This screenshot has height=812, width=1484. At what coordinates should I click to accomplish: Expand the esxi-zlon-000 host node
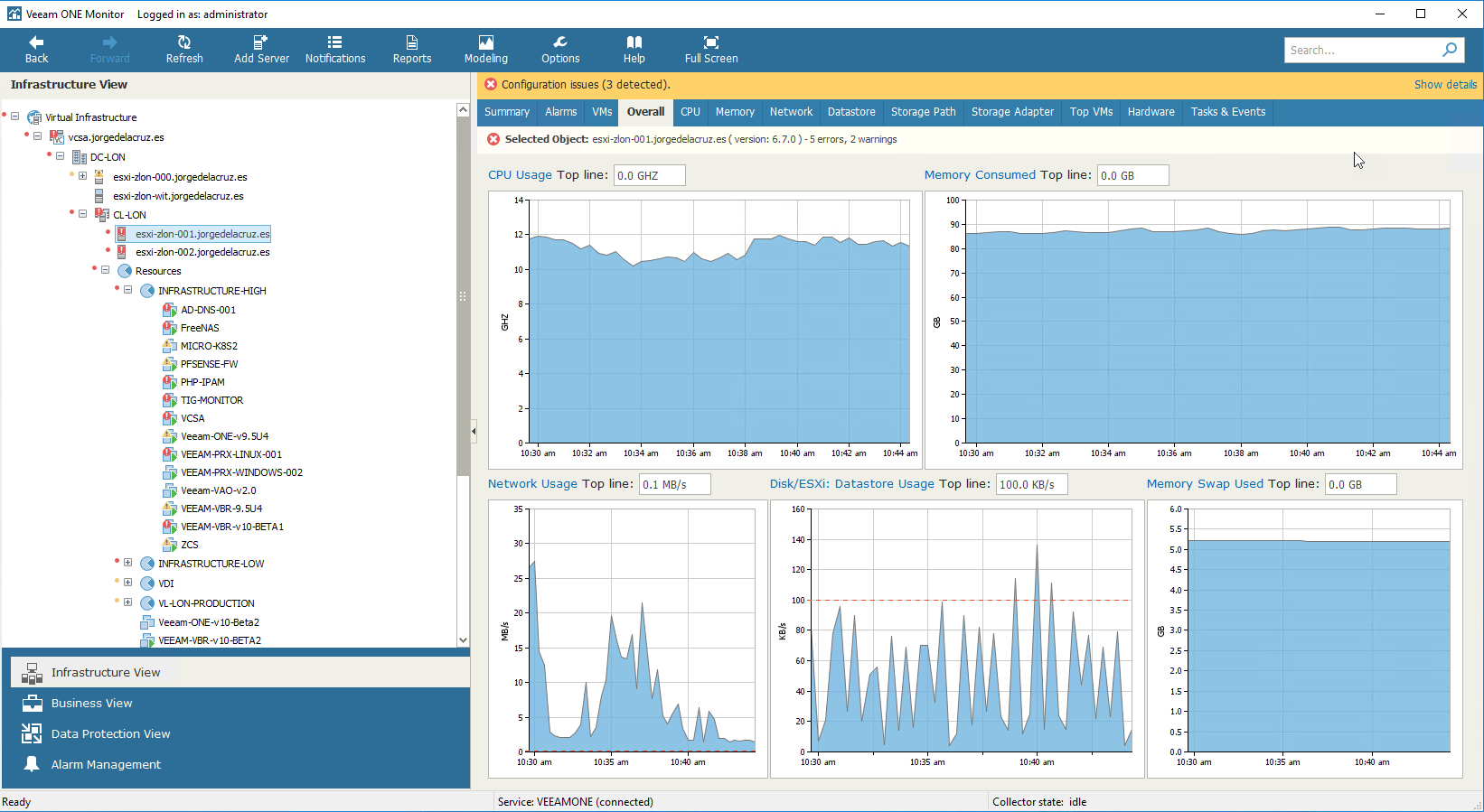point(82,176)
